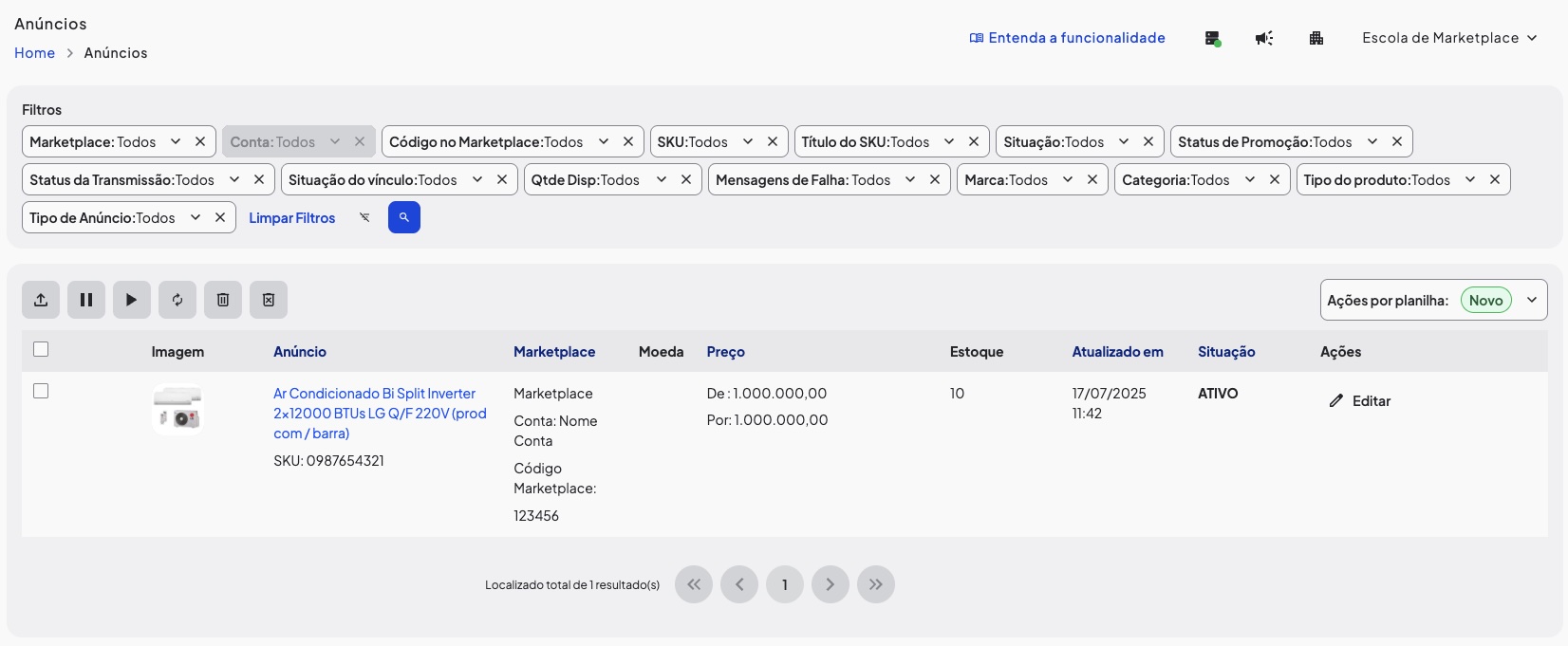Toggle the select-all checkbox in table header
The image size is (1568, 646).
[41, 349]
